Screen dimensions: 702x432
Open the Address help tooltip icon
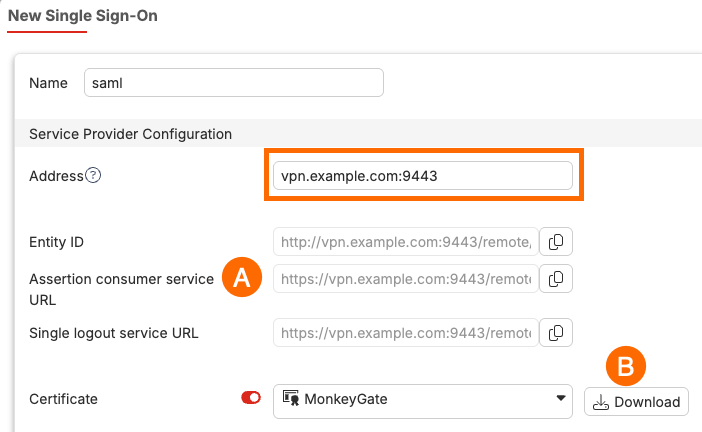click(x=93, y=175)
